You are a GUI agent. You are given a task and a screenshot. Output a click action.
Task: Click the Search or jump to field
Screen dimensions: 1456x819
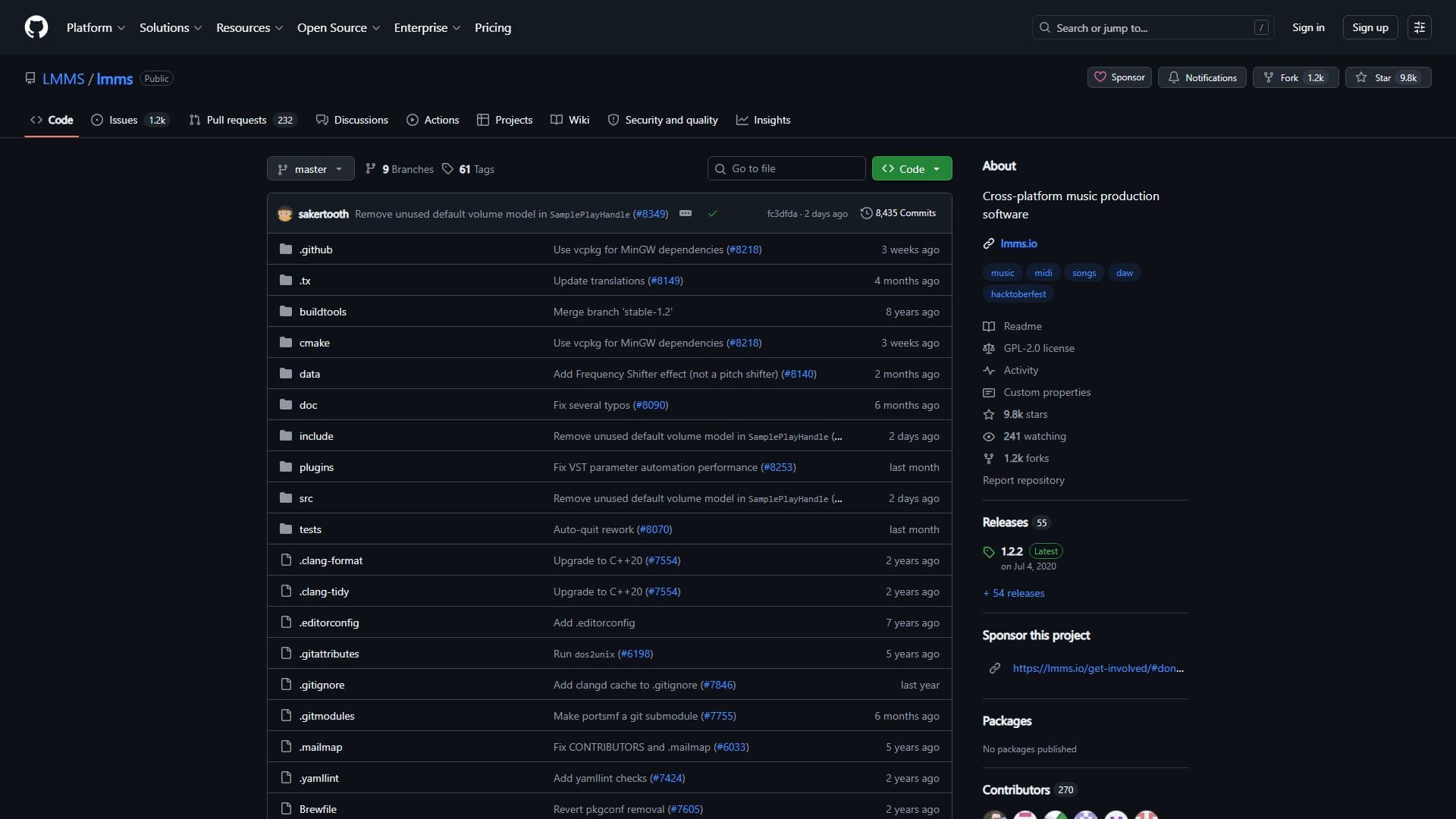tap(1153, 27)
